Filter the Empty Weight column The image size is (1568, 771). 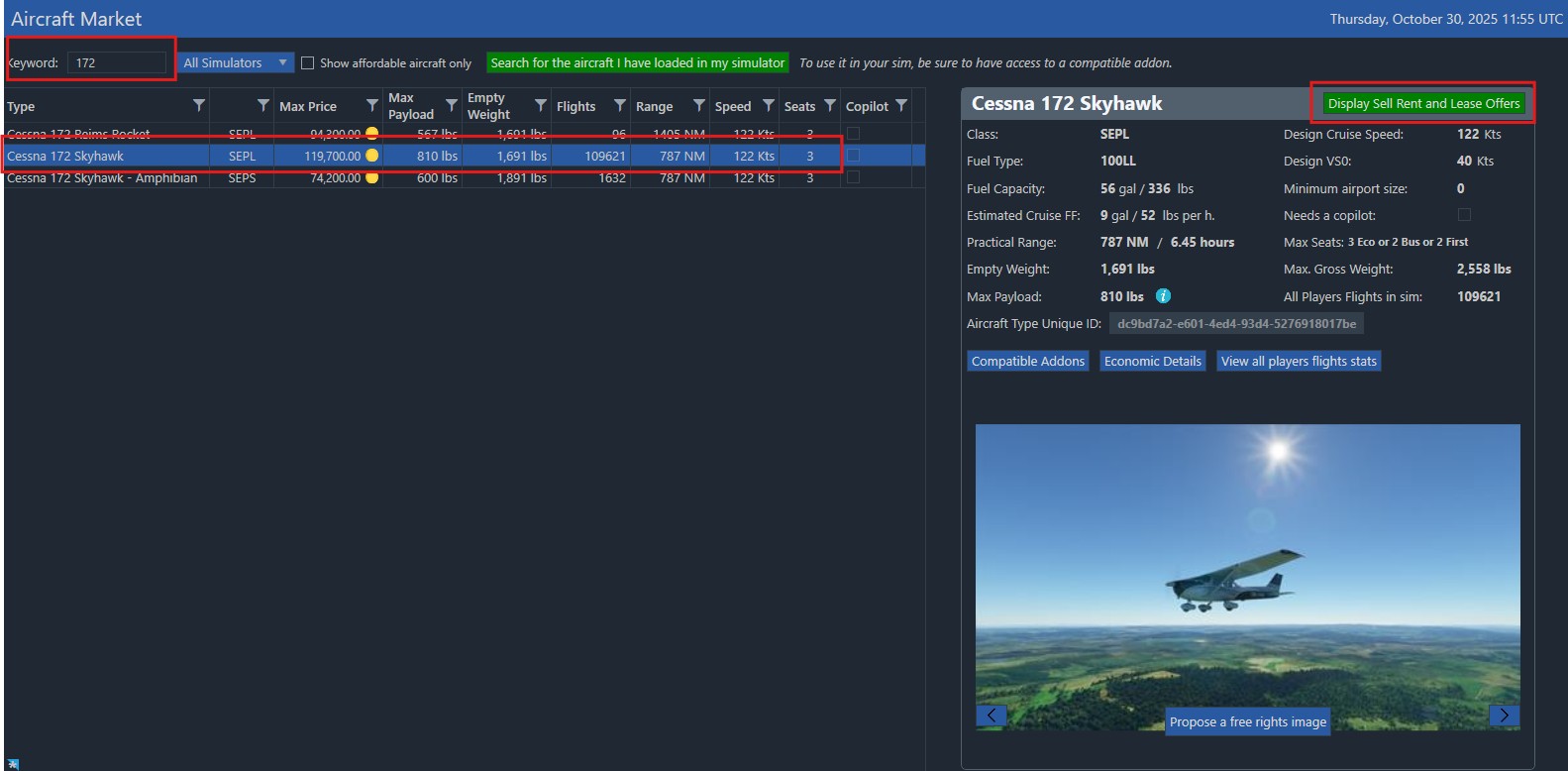point(541,105)
